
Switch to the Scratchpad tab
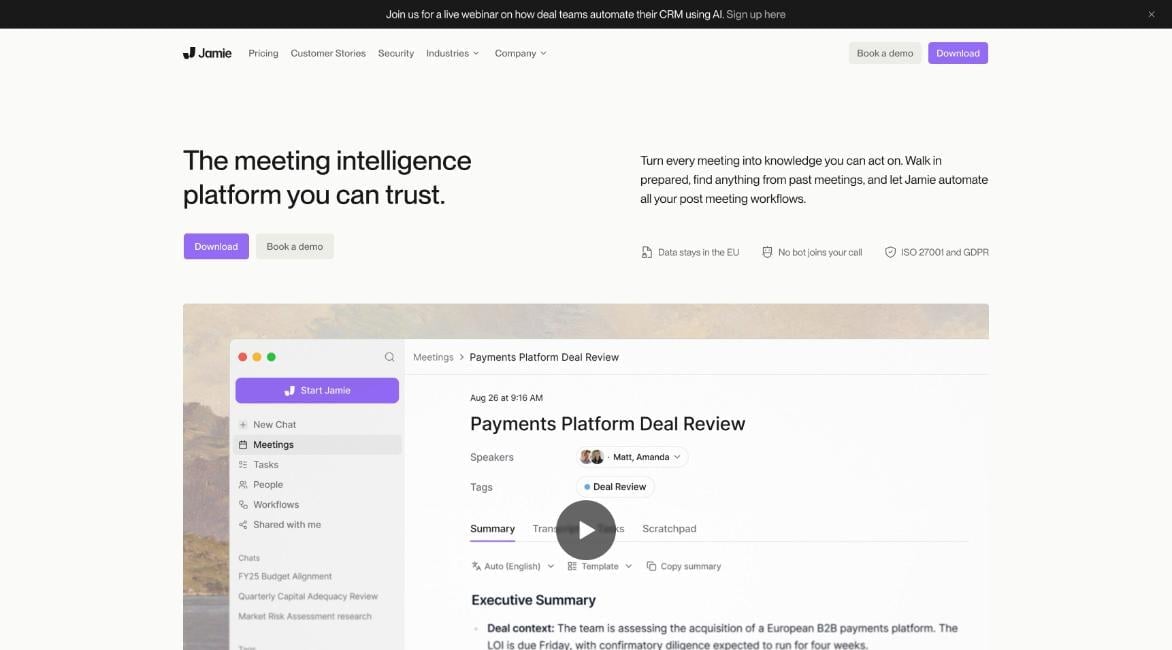(669, 529)
